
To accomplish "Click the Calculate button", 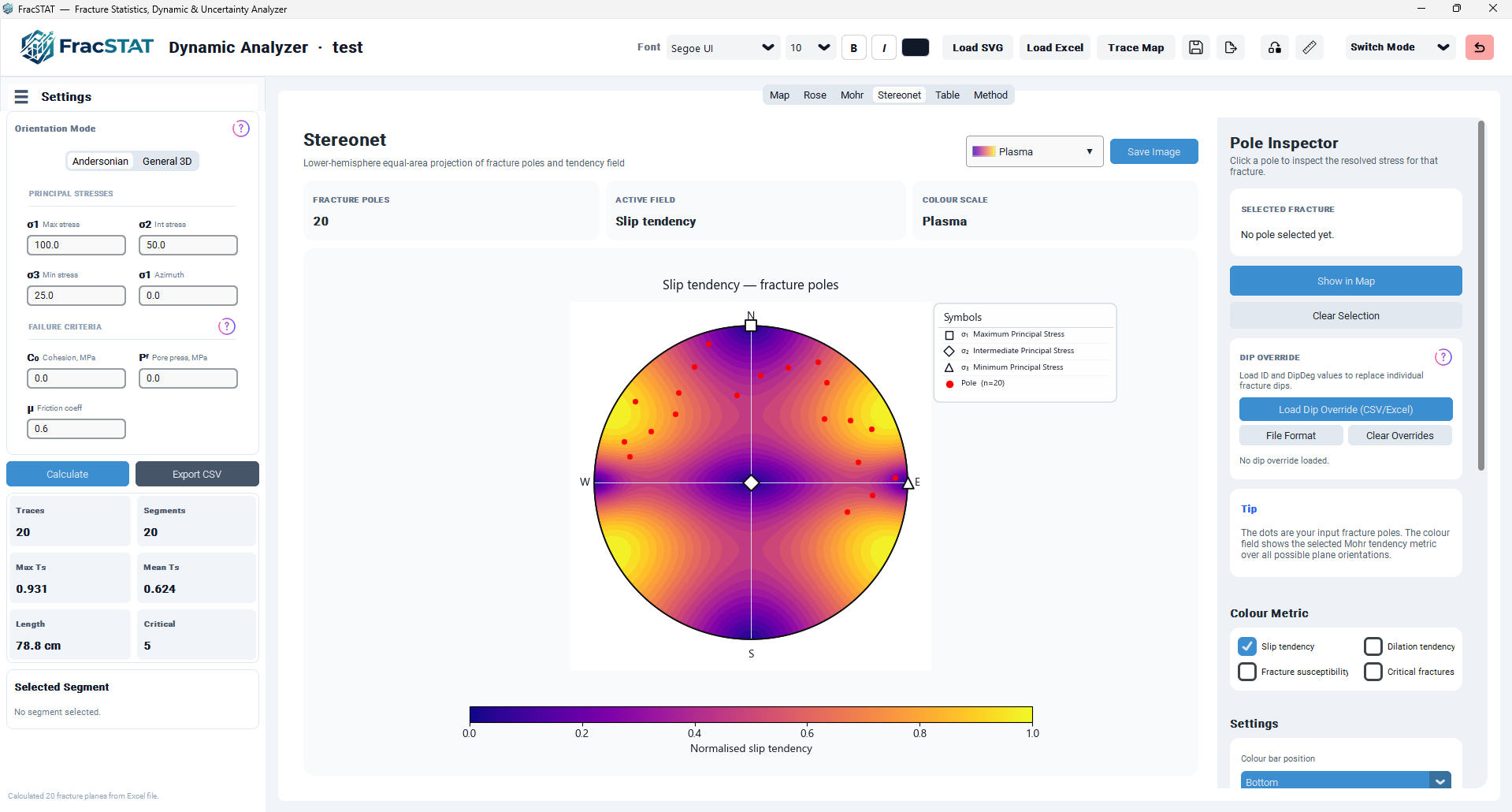I will (x=68, y=474).
